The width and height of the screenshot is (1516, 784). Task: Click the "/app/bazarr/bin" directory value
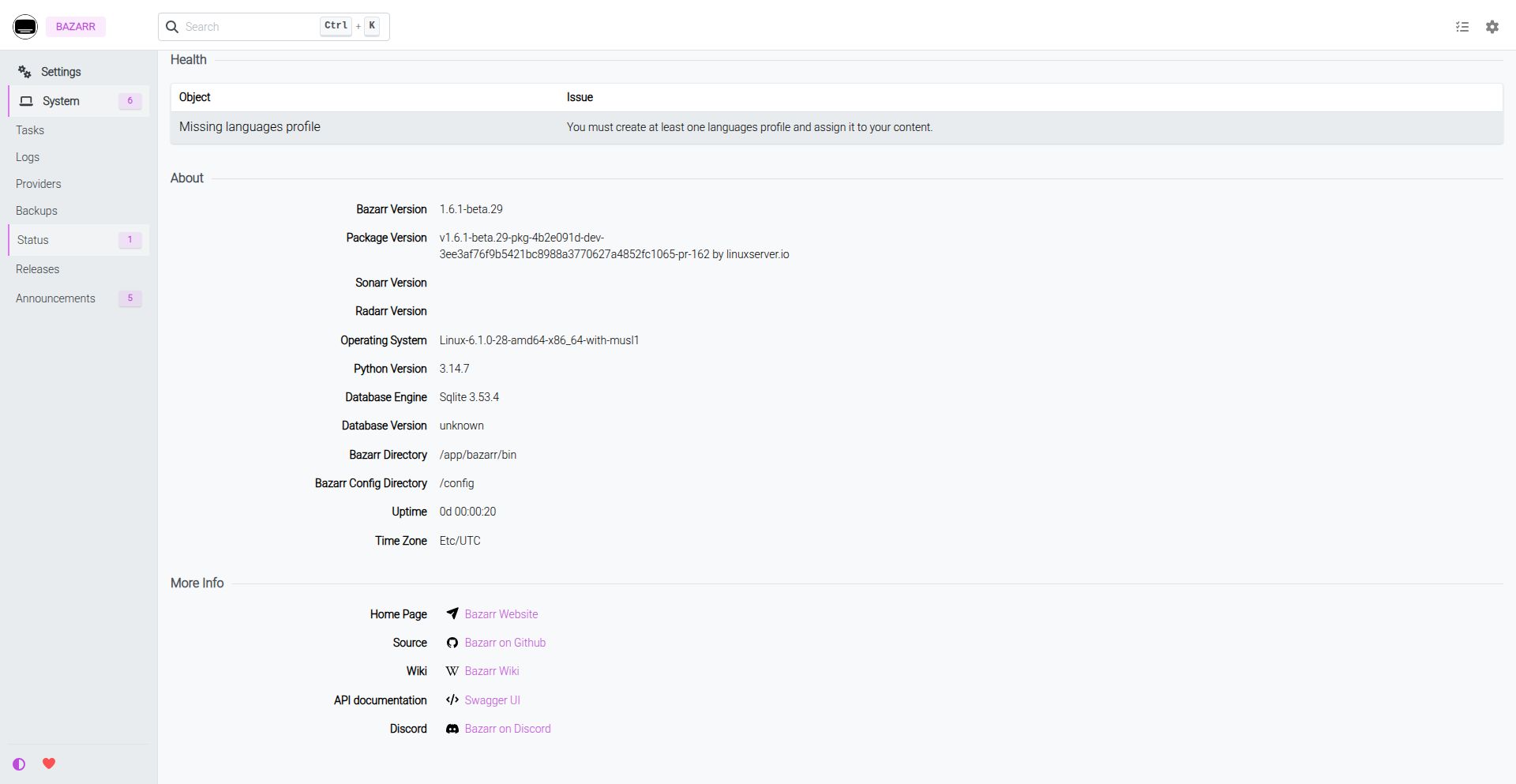tap(478, 455)
